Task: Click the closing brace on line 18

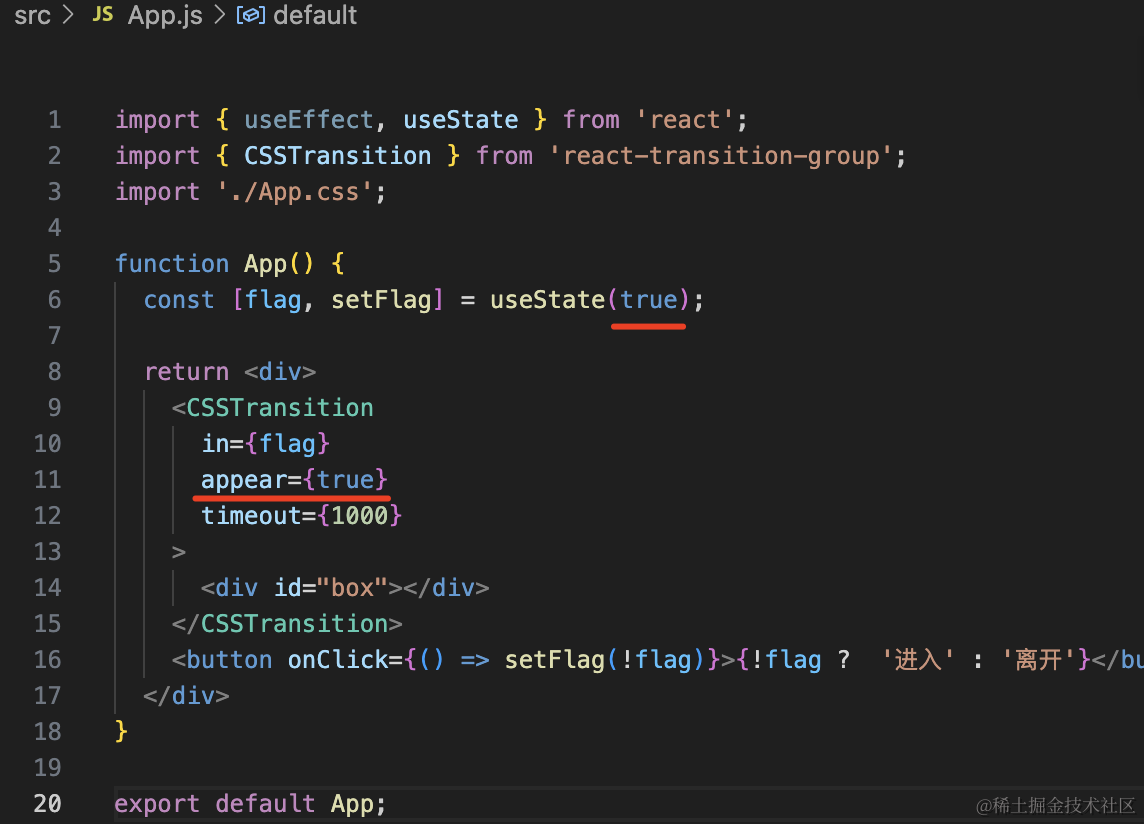Action: [121, 731]
